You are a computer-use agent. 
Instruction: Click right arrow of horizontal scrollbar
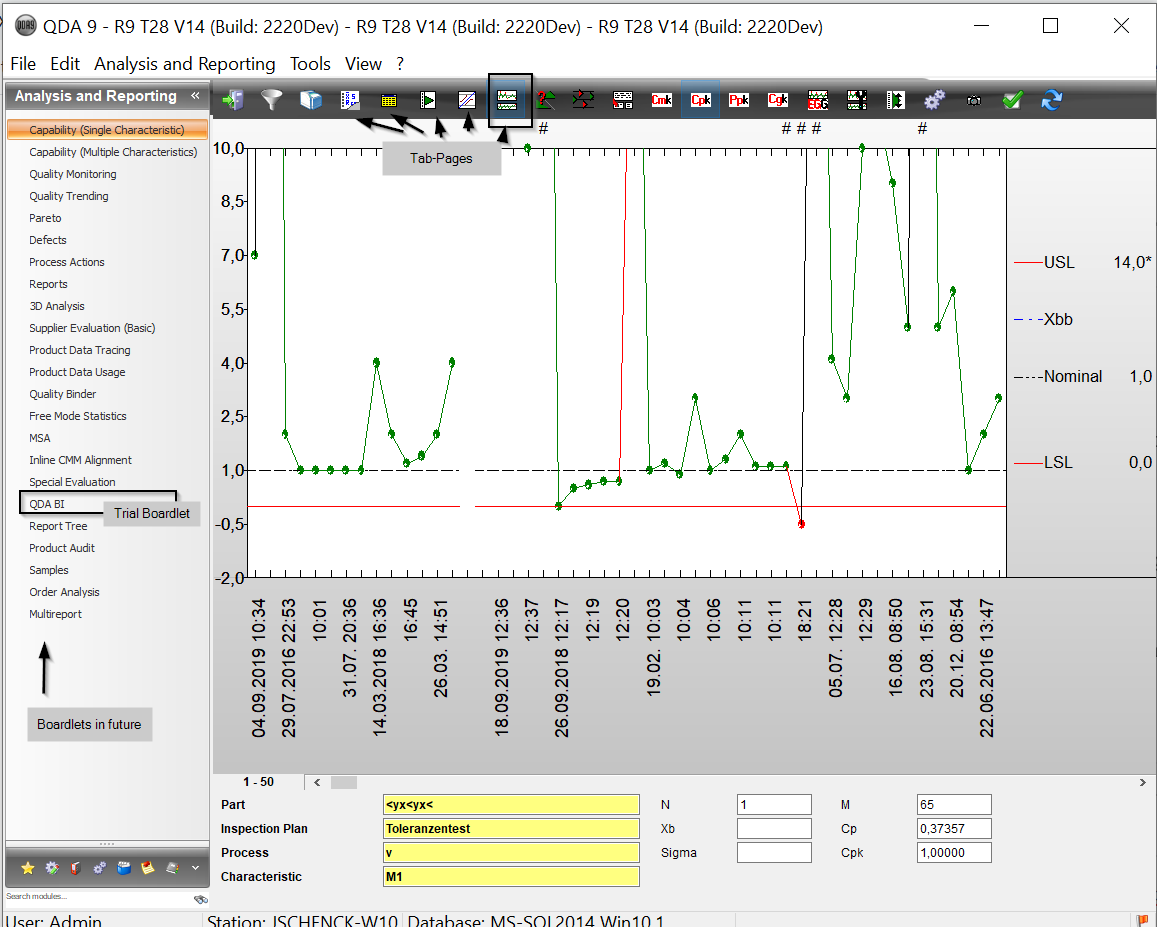[x=1142, y=782]
